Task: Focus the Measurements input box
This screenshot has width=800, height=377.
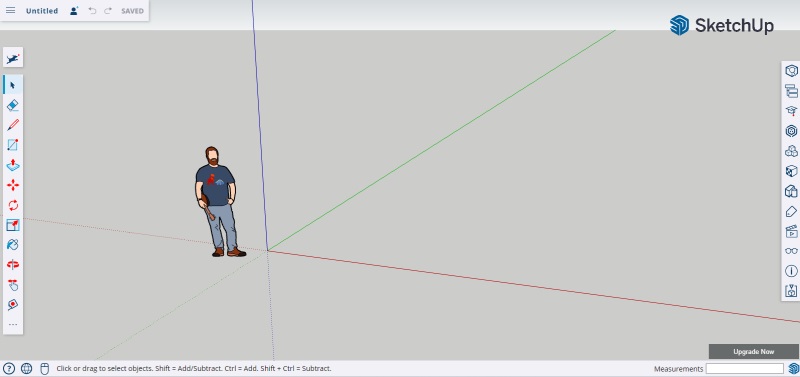Action: point(745,368)
